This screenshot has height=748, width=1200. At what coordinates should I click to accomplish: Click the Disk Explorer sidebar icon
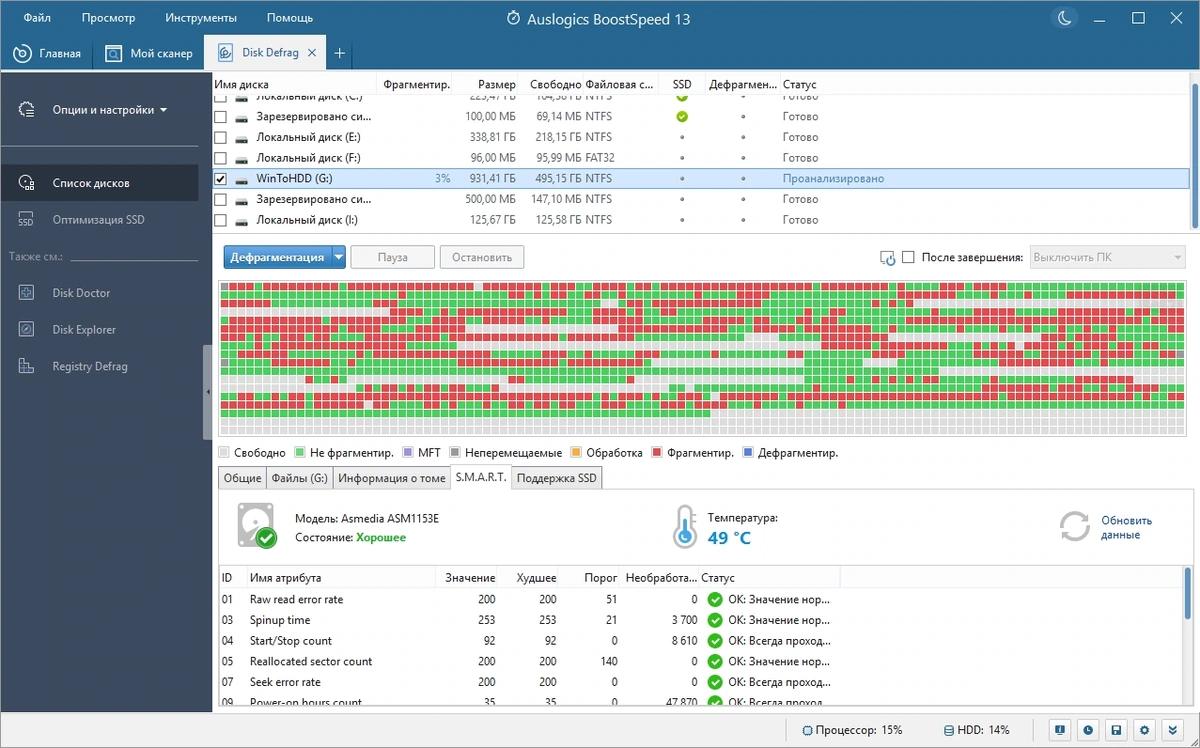click(27, 329)
